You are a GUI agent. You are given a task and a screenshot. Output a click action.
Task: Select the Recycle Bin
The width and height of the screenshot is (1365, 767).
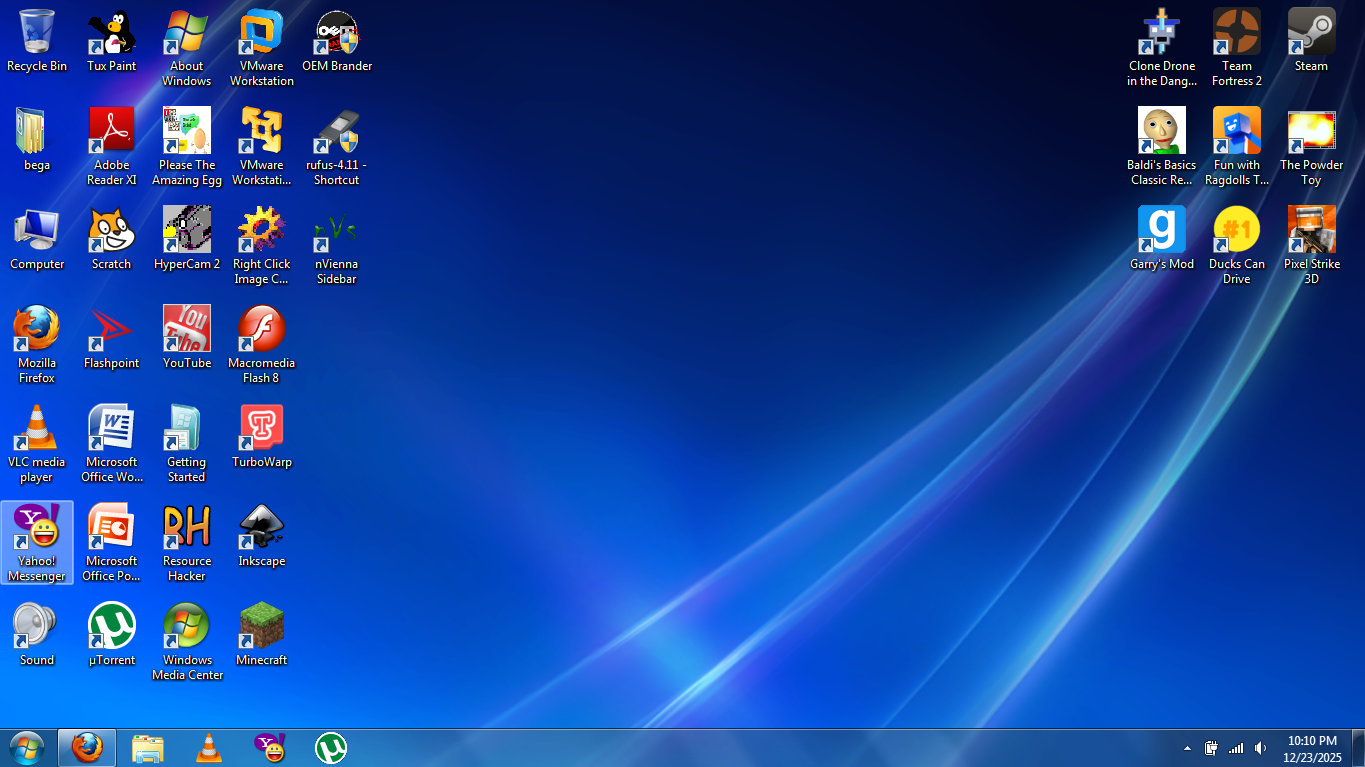pos(37,34)
